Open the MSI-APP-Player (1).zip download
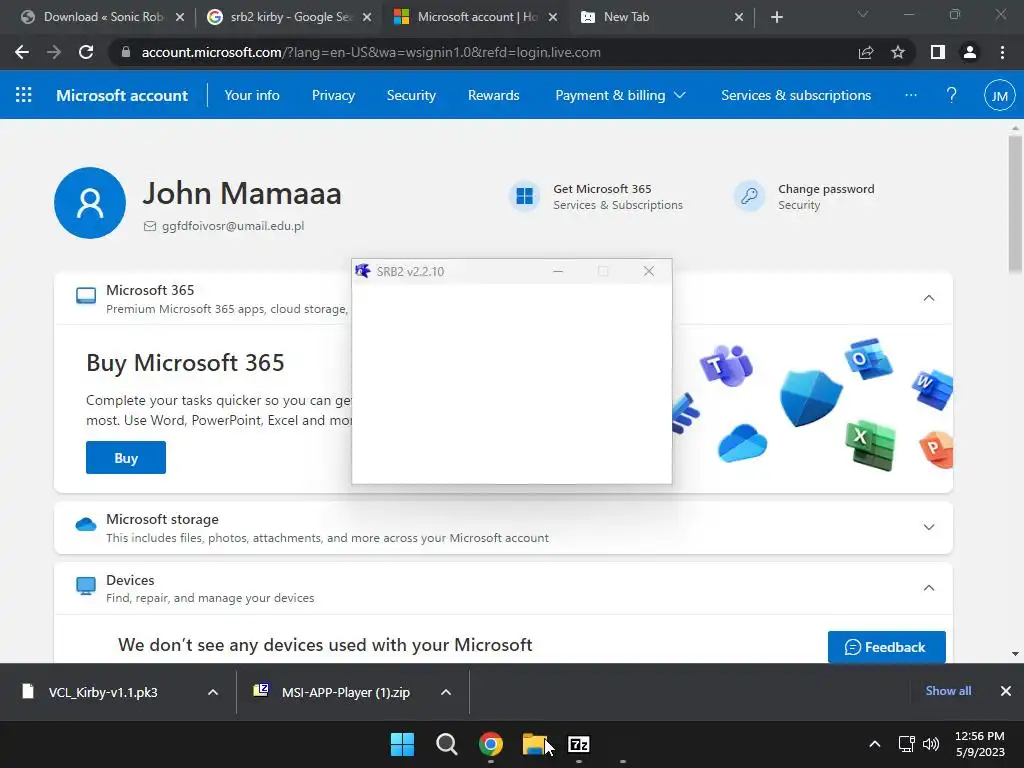Image resolution: width=1024 pixels, height=768 pixels. pos(345,692)
